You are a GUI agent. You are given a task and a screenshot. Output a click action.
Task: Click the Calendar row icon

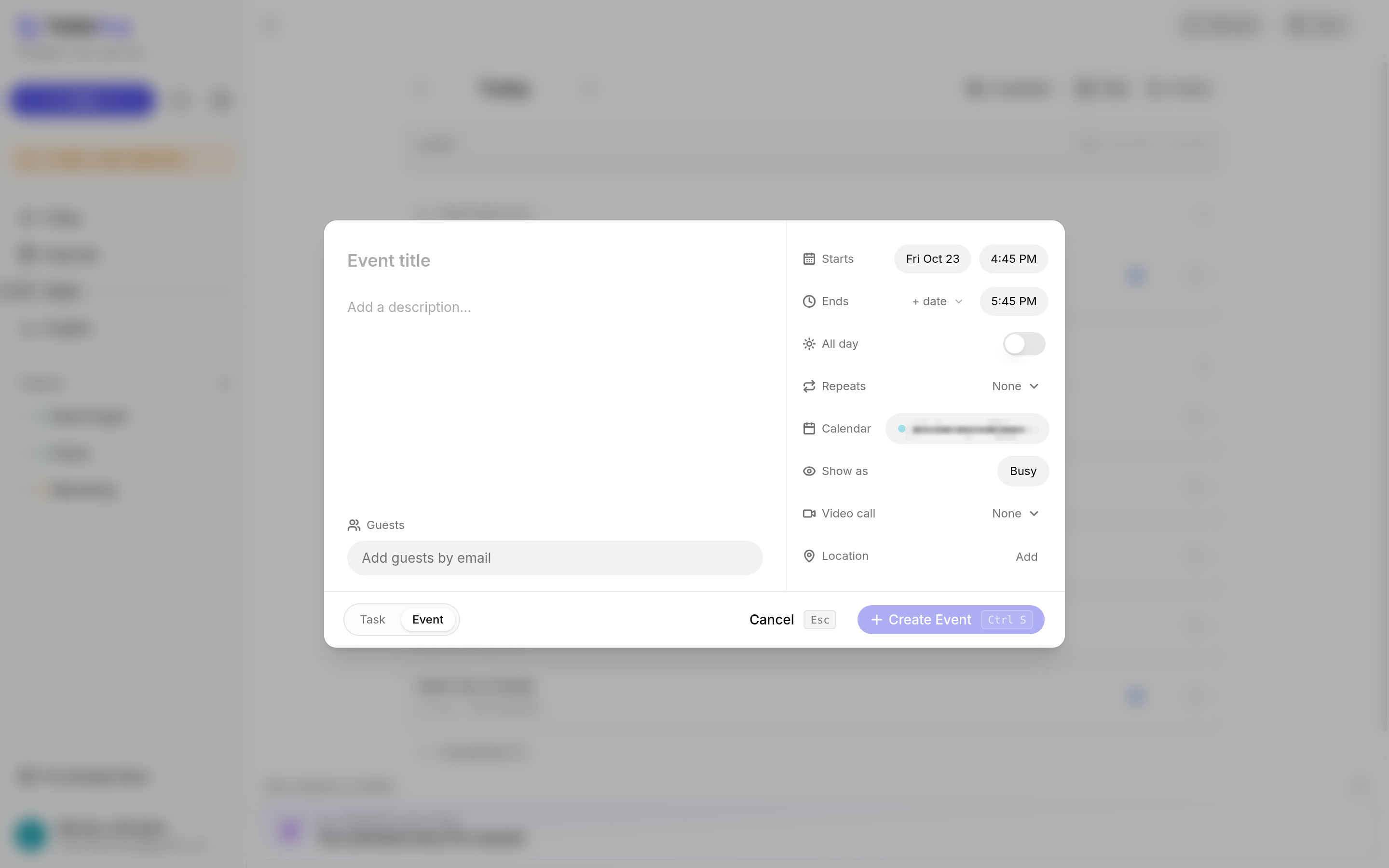pos(809,429)
